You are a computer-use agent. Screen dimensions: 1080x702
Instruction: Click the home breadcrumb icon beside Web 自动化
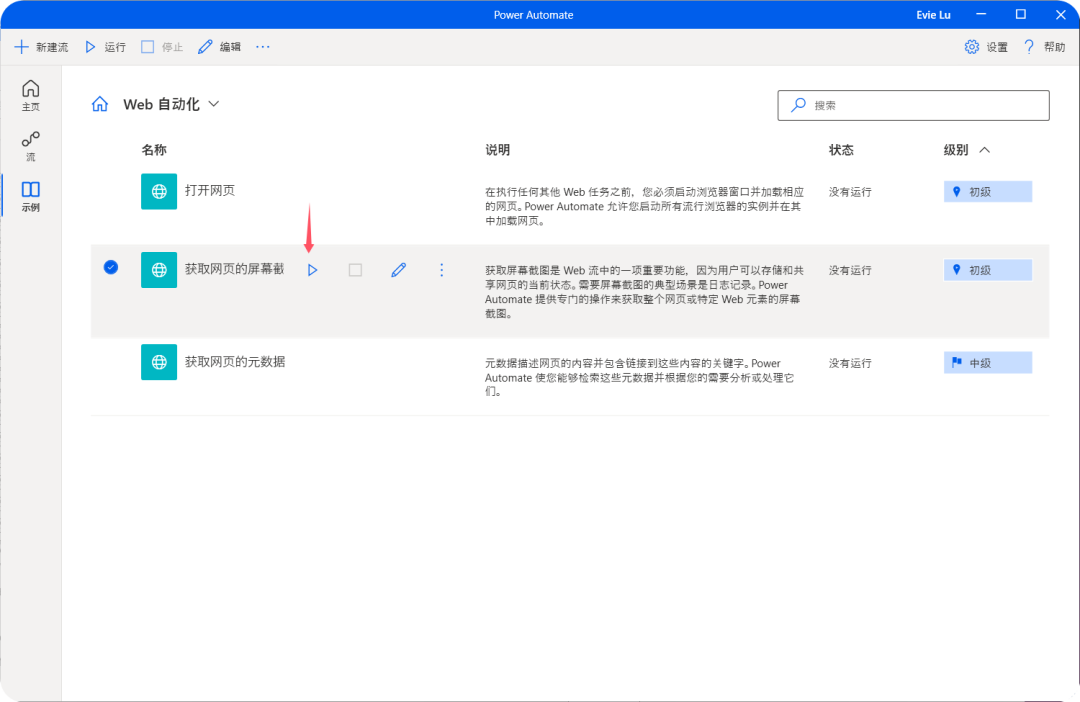(x=100, y=104)
